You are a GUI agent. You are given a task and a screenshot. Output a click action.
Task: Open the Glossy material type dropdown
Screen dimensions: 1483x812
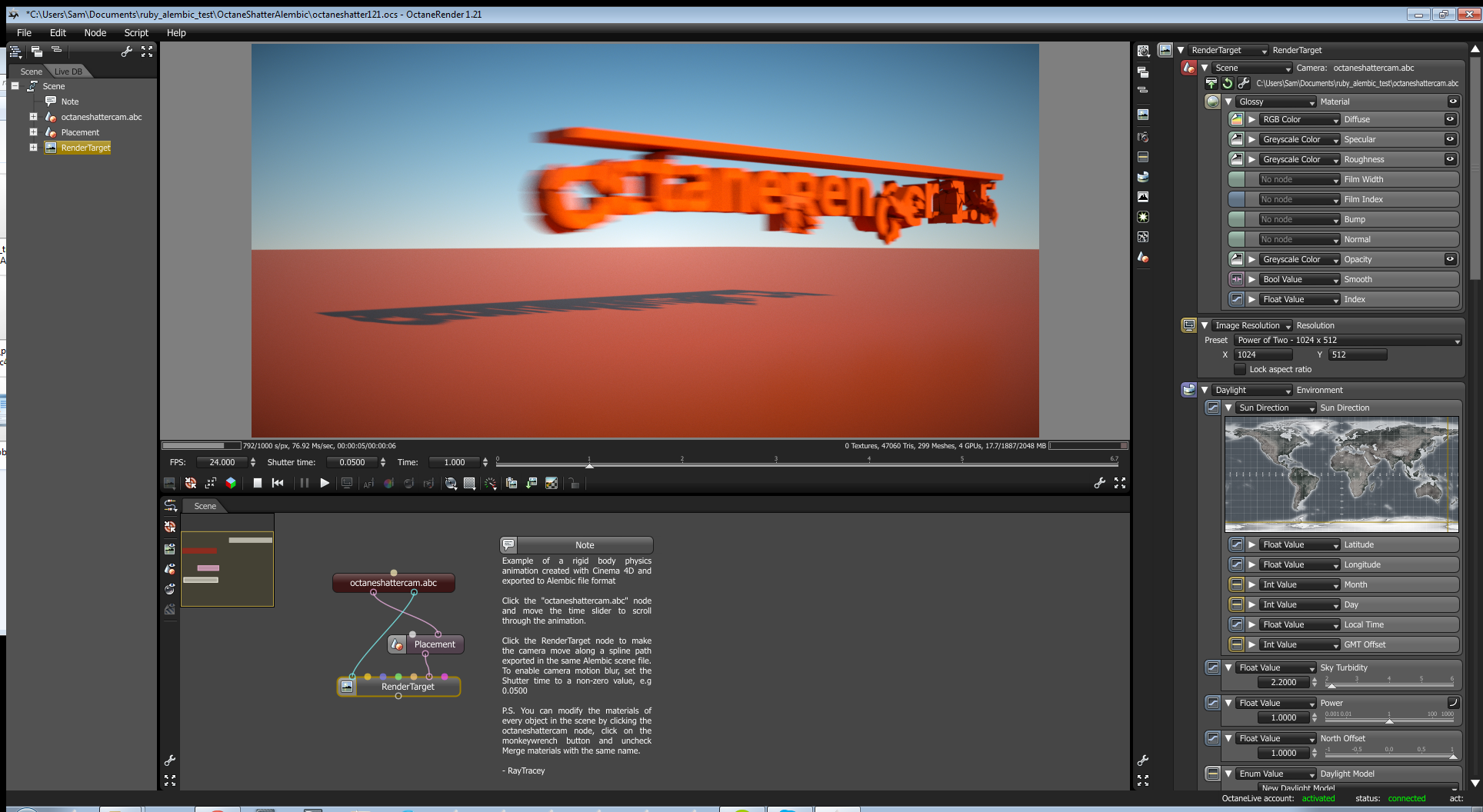1277,101
